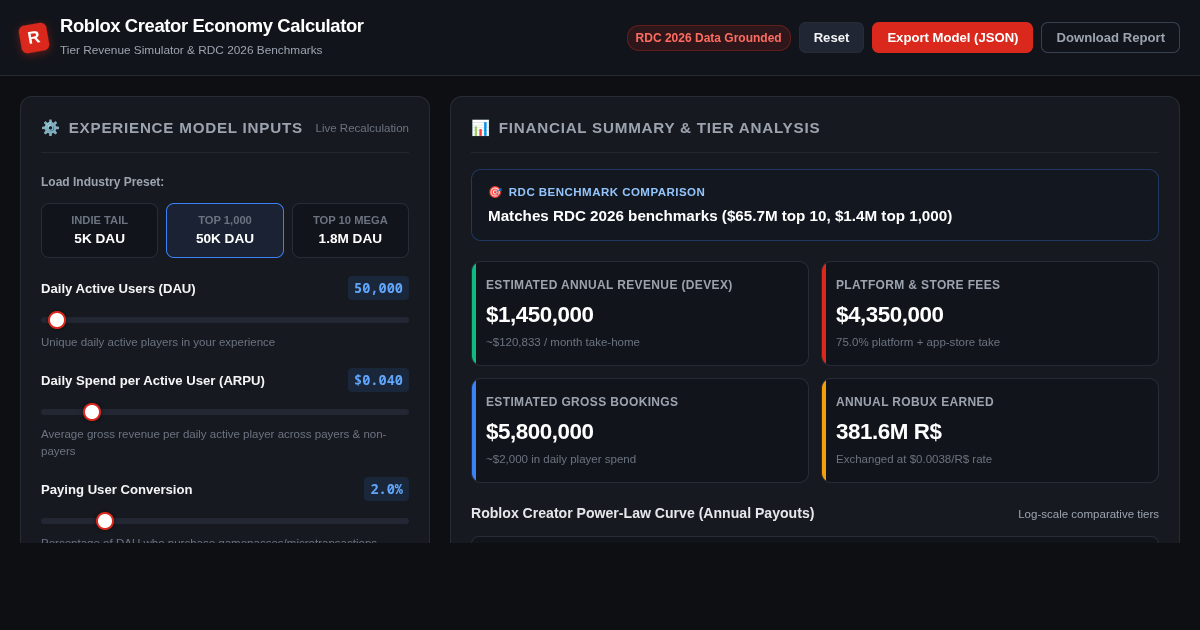Image resolution: width=1200 pixels, height=630 pixels.
Task: Reset the calculator model
Action: [x=831, y=38]
